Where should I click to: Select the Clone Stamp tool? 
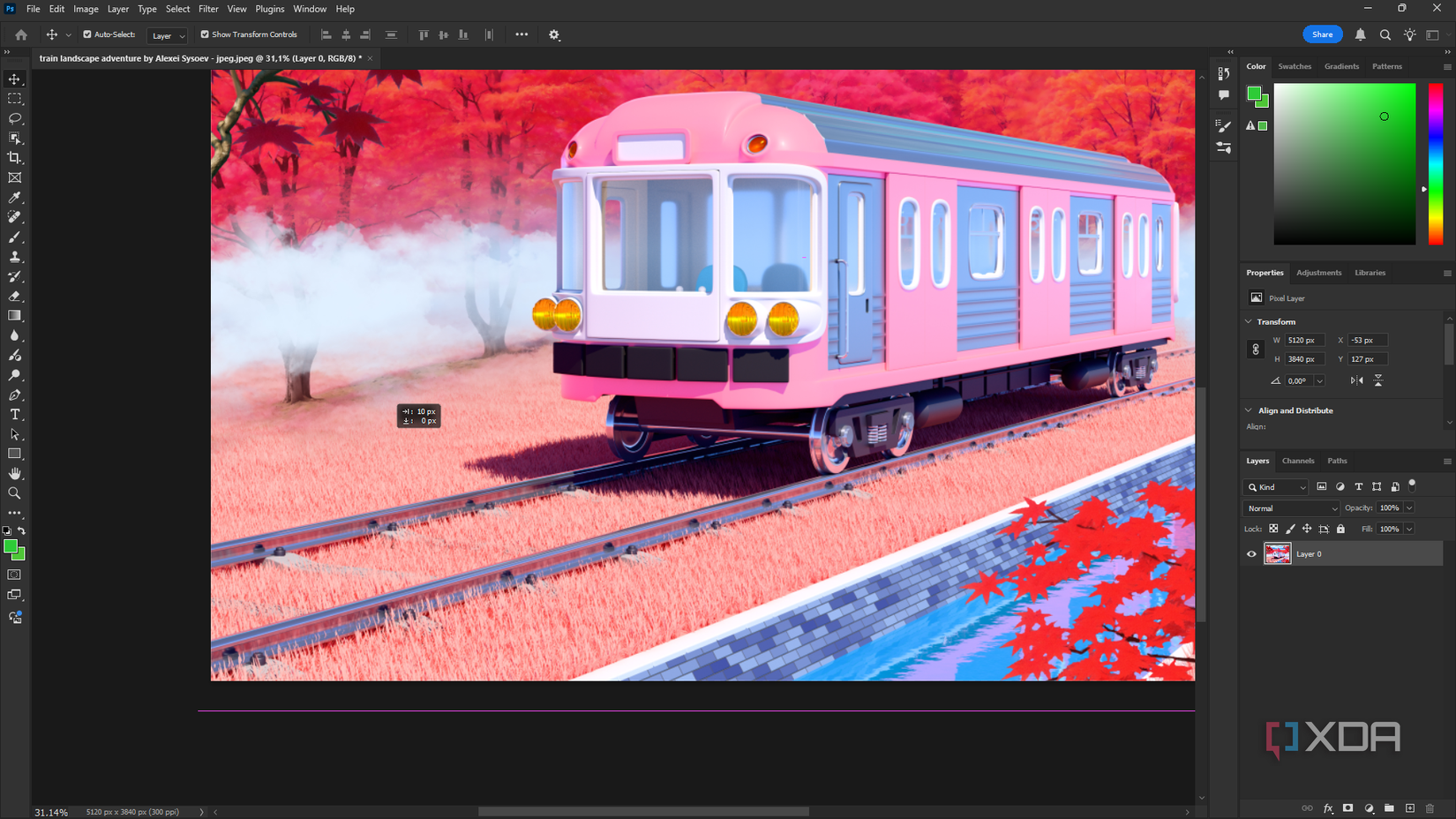(x=15, y=257)
